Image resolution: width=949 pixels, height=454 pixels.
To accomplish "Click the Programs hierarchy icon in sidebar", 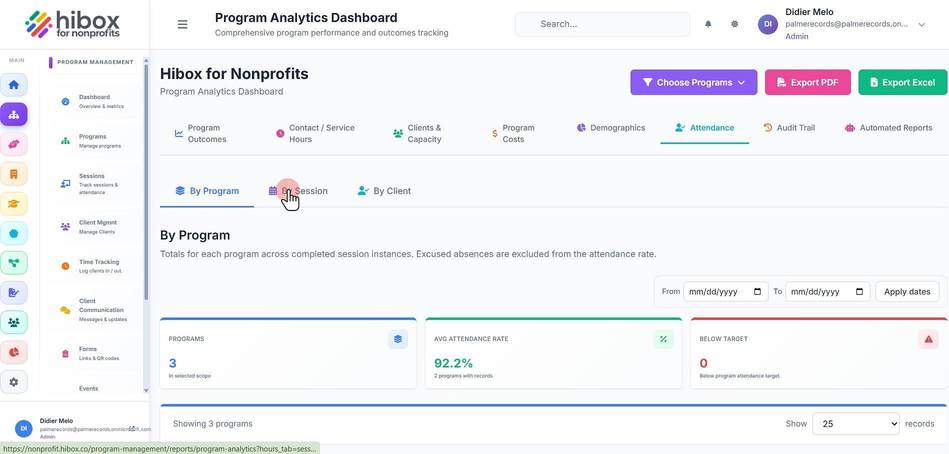I will click(65, 141).
